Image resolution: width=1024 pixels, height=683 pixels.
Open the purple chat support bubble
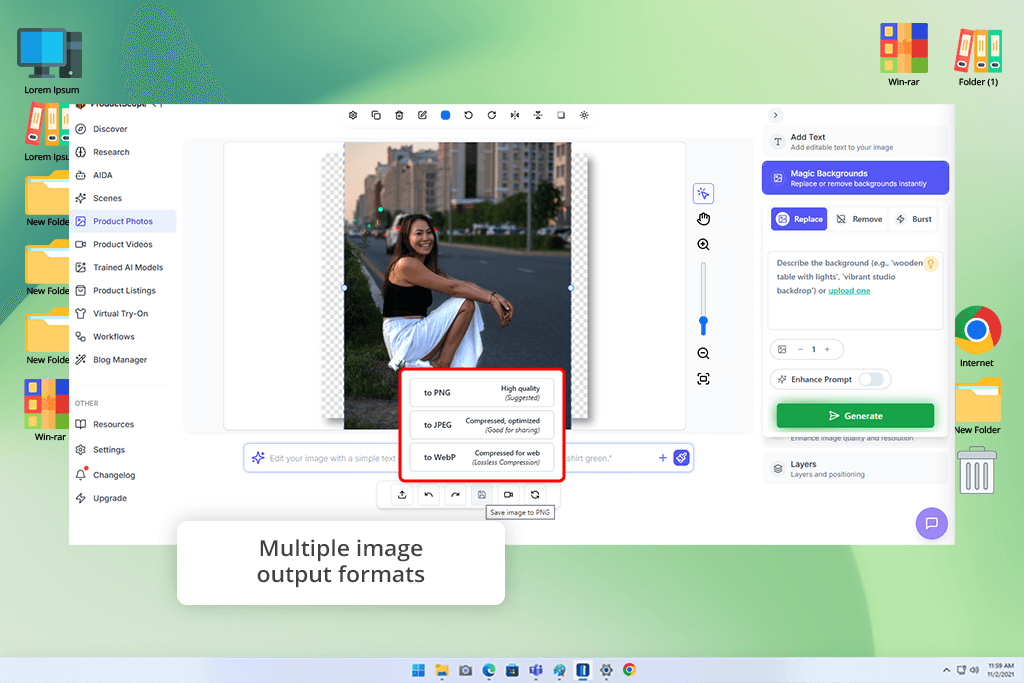pyautogui.click(x=931, y=523)
